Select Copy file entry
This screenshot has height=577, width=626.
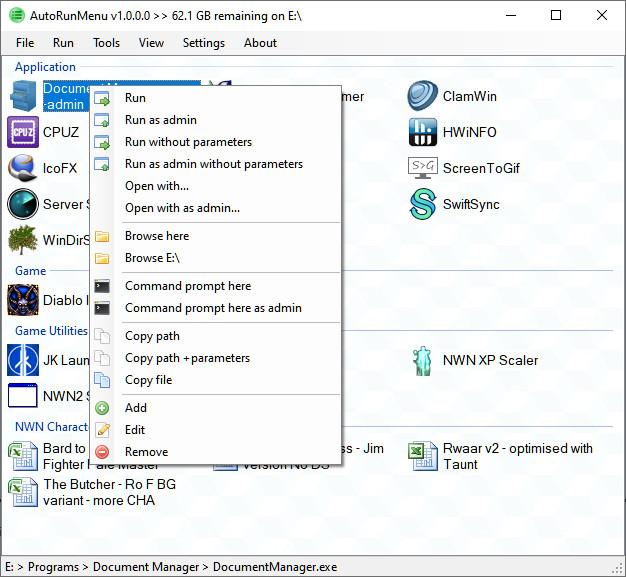pyautogui.click(x=216, y=380)
